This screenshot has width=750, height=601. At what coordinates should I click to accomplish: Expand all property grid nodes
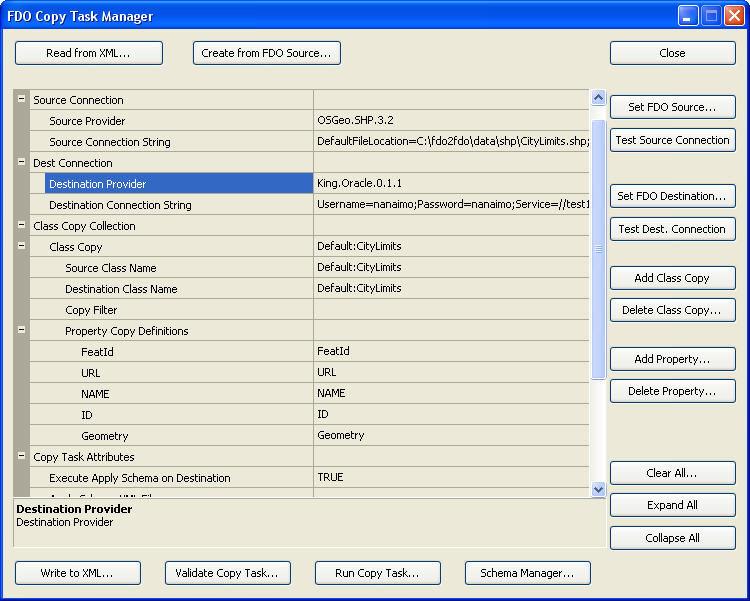pyautogui.click(x=672, y=505)
